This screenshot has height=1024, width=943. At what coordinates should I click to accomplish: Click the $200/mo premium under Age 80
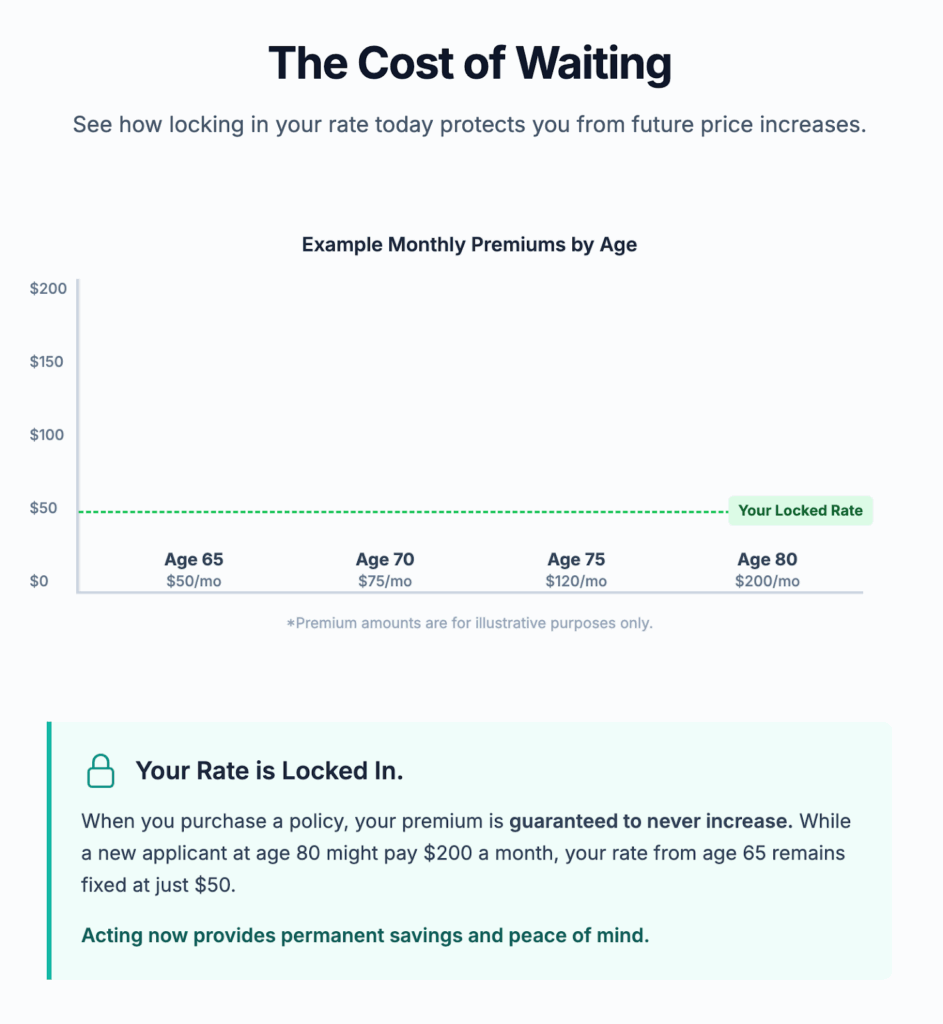[x=767, y=581]
